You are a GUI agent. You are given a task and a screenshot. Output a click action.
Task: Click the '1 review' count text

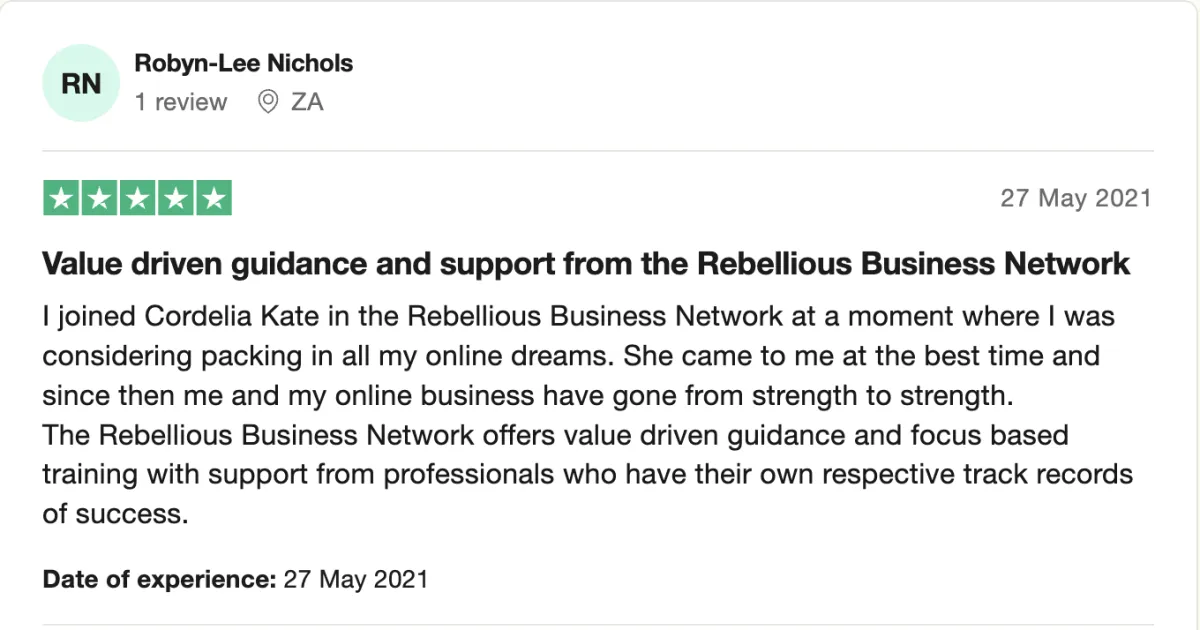pos(181,102)
